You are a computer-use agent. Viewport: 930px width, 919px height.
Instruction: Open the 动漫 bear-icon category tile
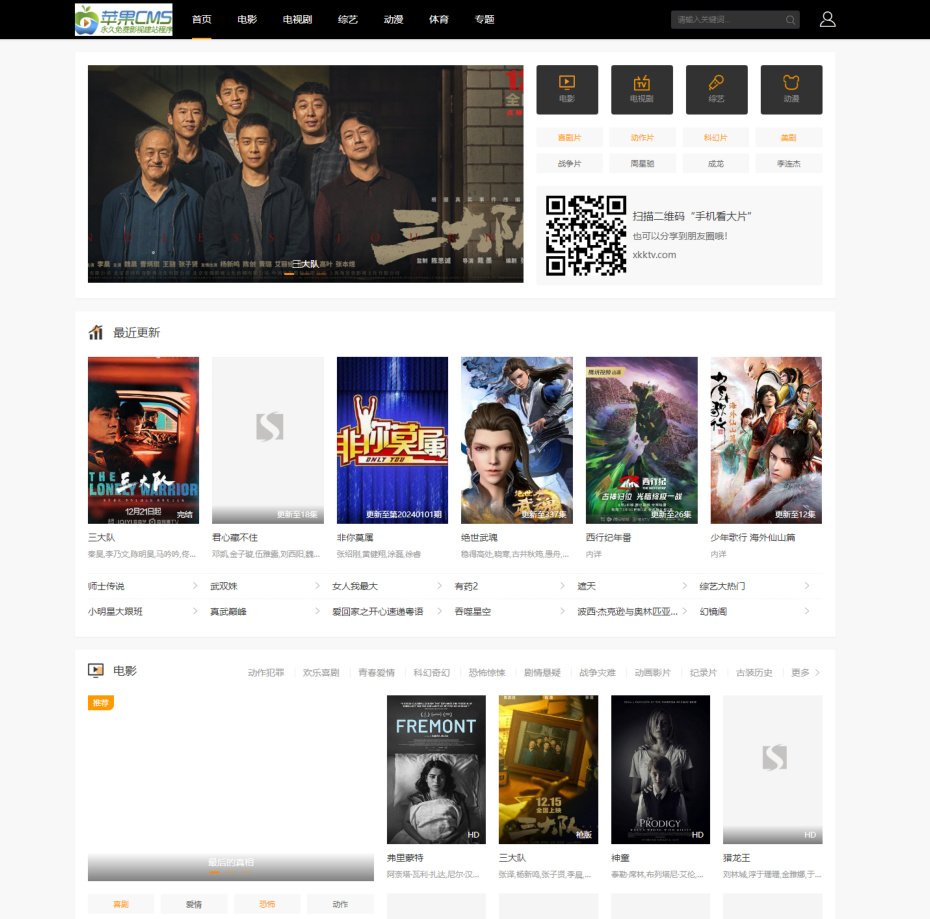(791, 89)
